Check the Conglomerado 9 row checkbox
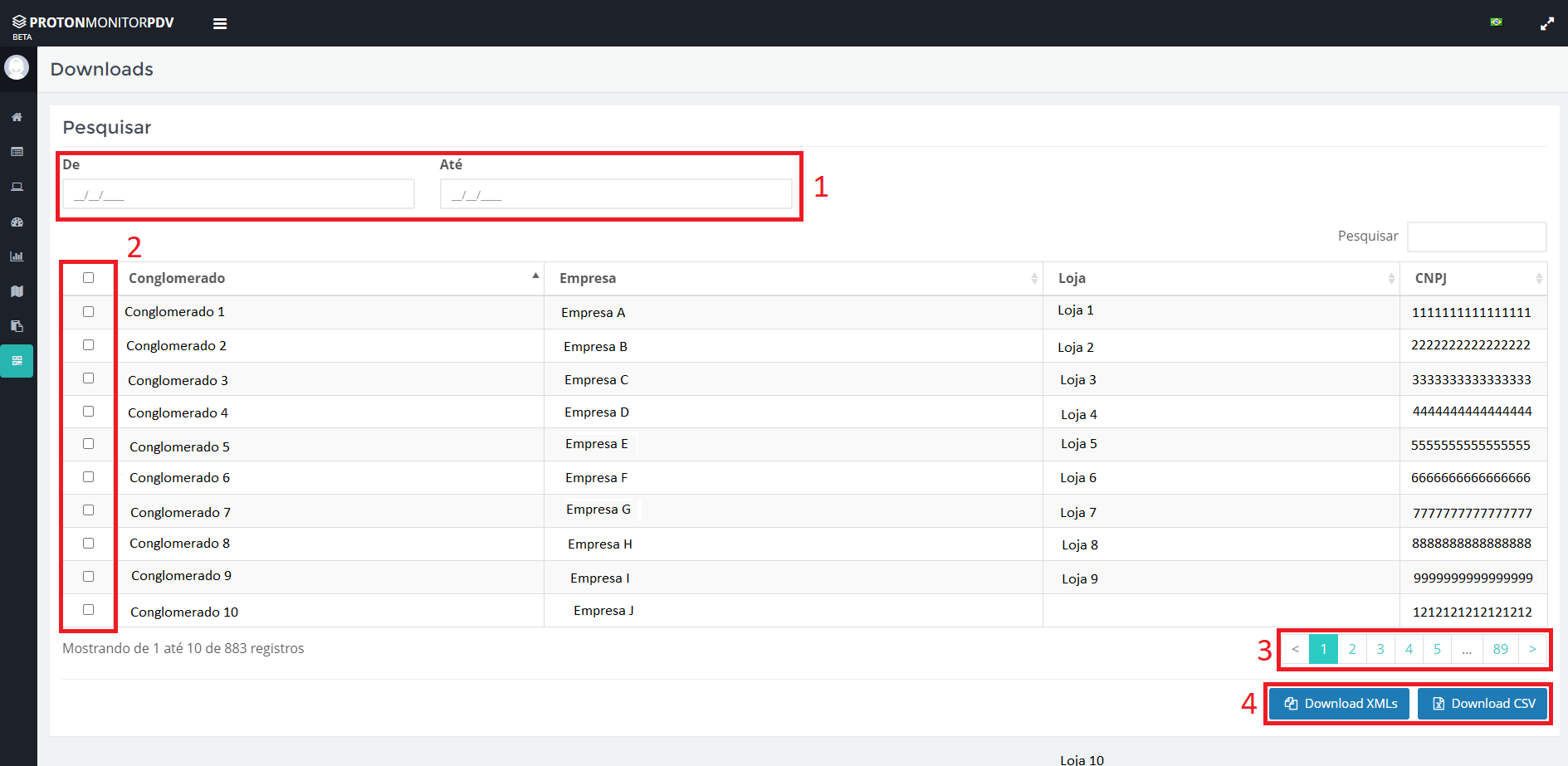The width and height of the screenshot is (1568, 766). [x=89, y=577]
